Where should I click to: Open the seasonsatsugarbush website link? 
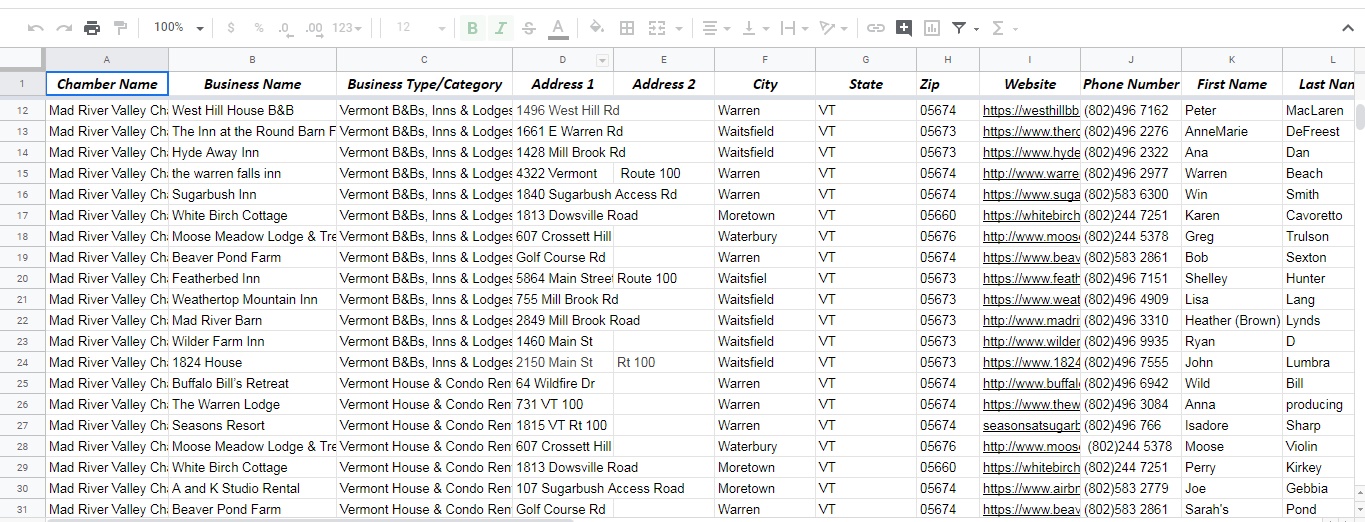(1031, 425)
